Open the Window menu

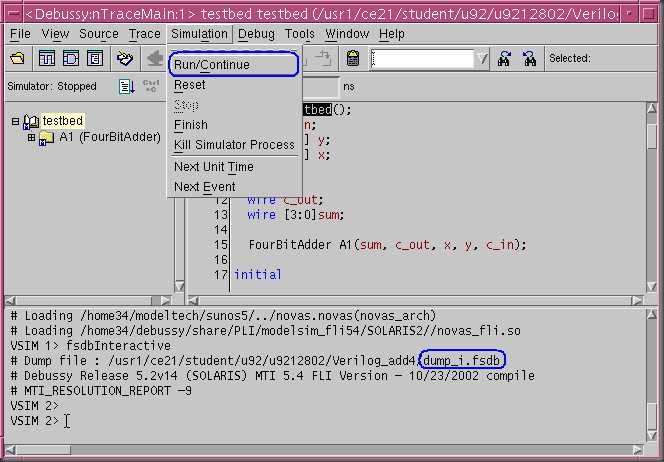[x=347, y=33]
